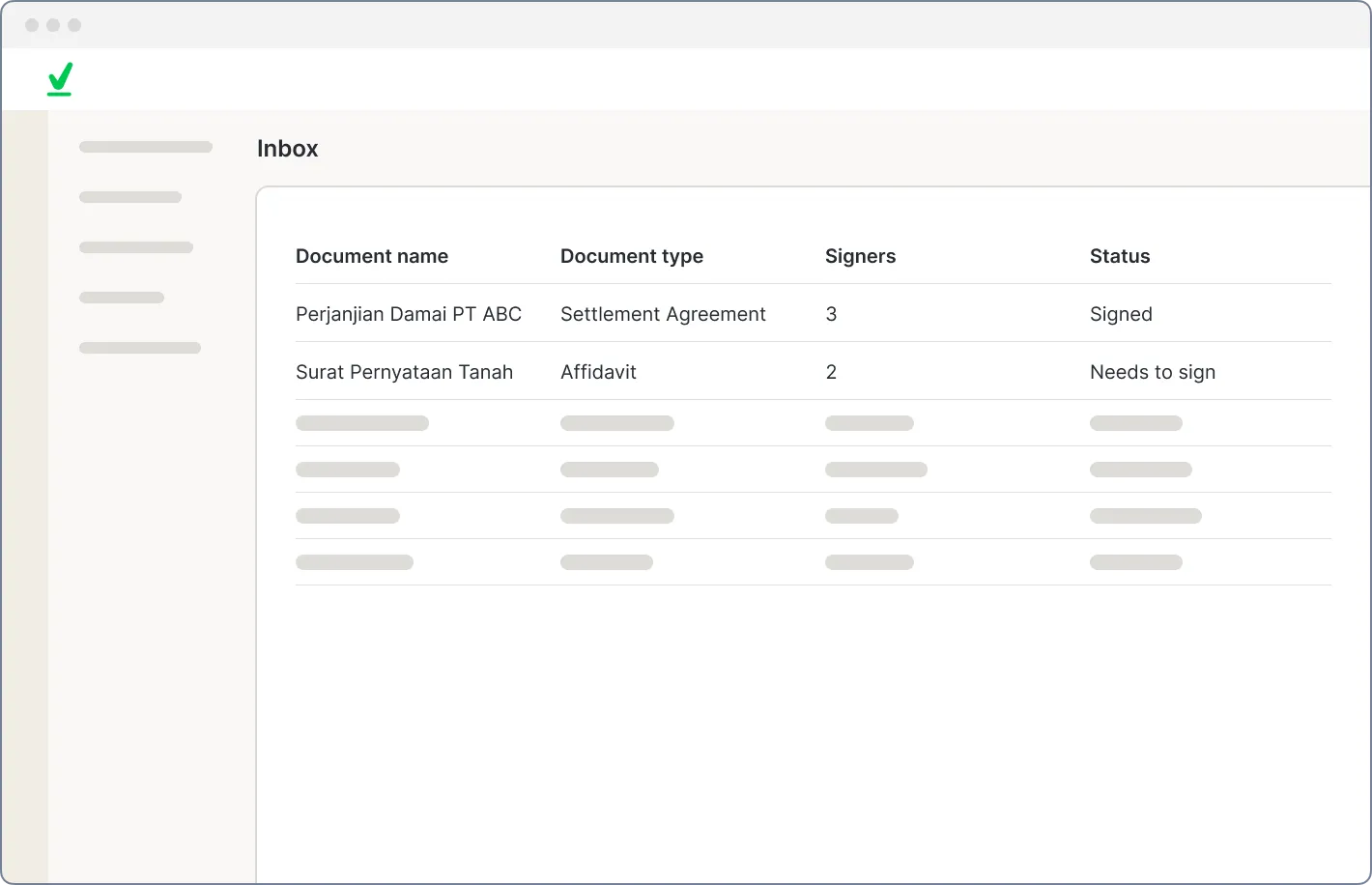1372x885 pixels.
Task: Open the Inbox heading
Action: [288, 149]
